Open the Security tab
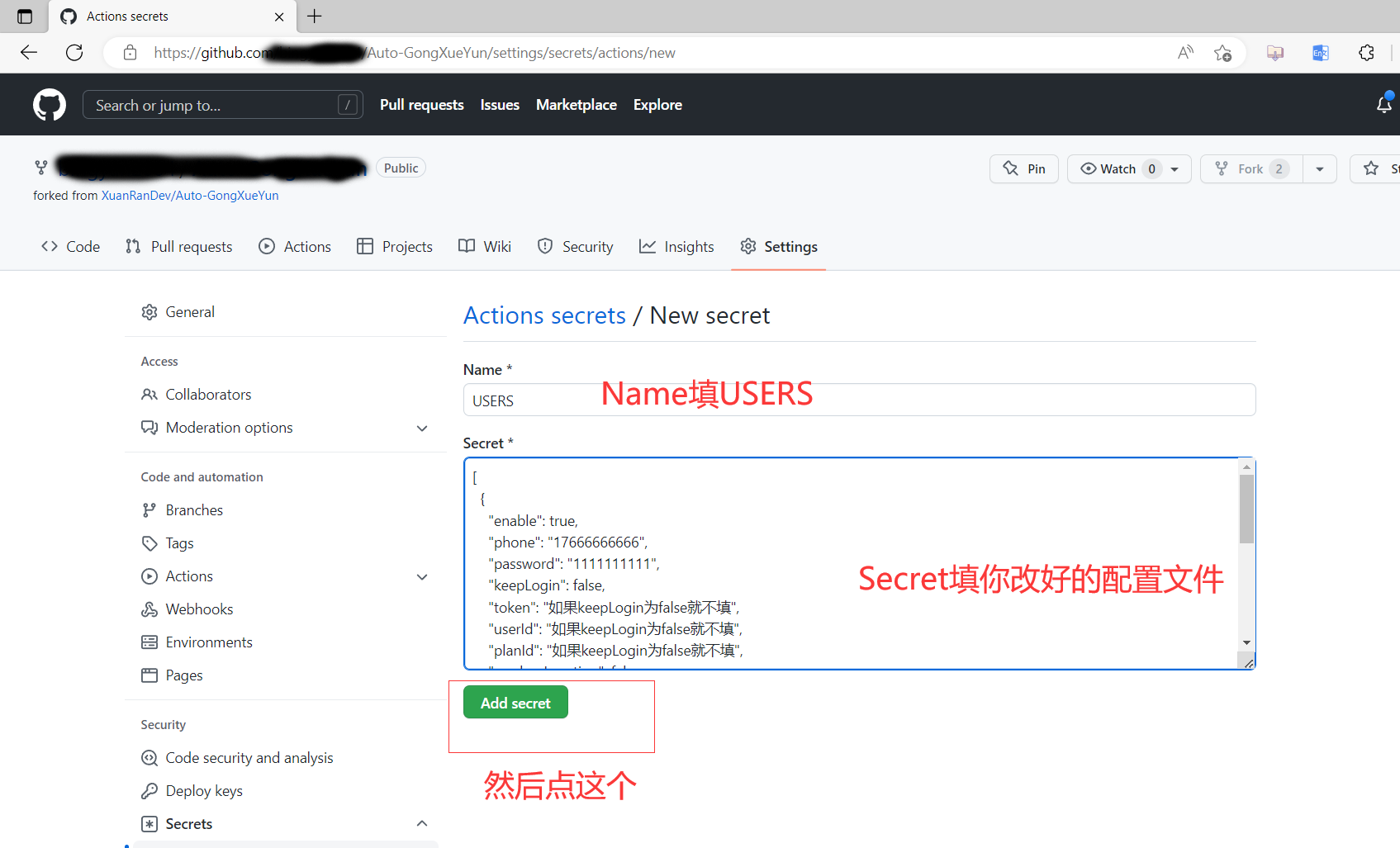This screenshot has width=1400, height=848. click(575, 247)
